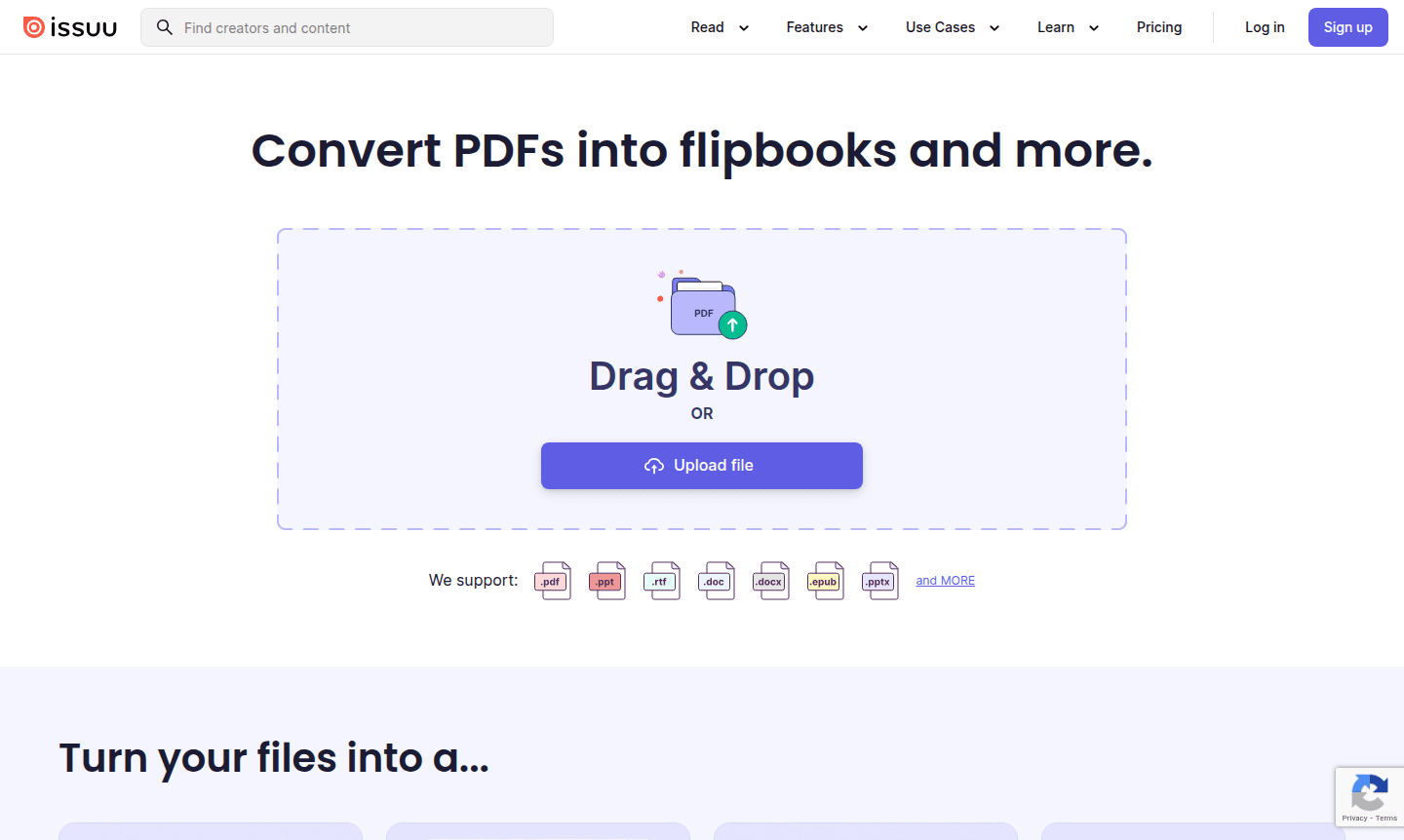The image size is (1404, 840).
Task: Expand the Learn menu
Action: [1067, 27]
